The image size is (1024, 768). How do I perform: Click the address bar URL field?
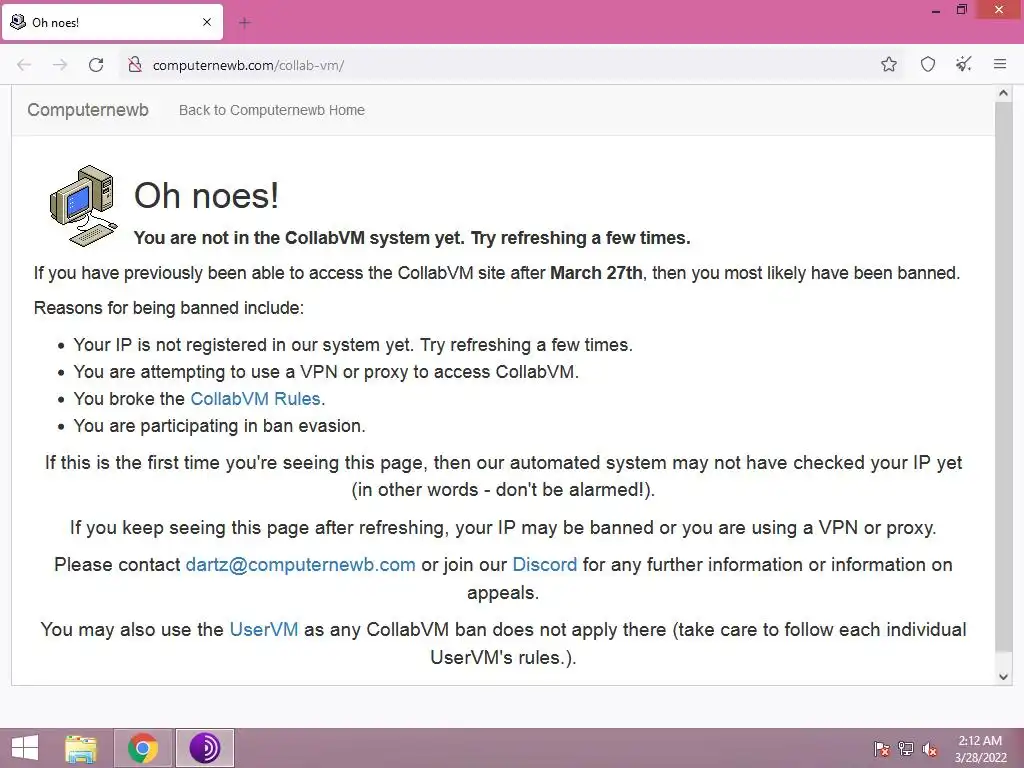coord(509,65)
